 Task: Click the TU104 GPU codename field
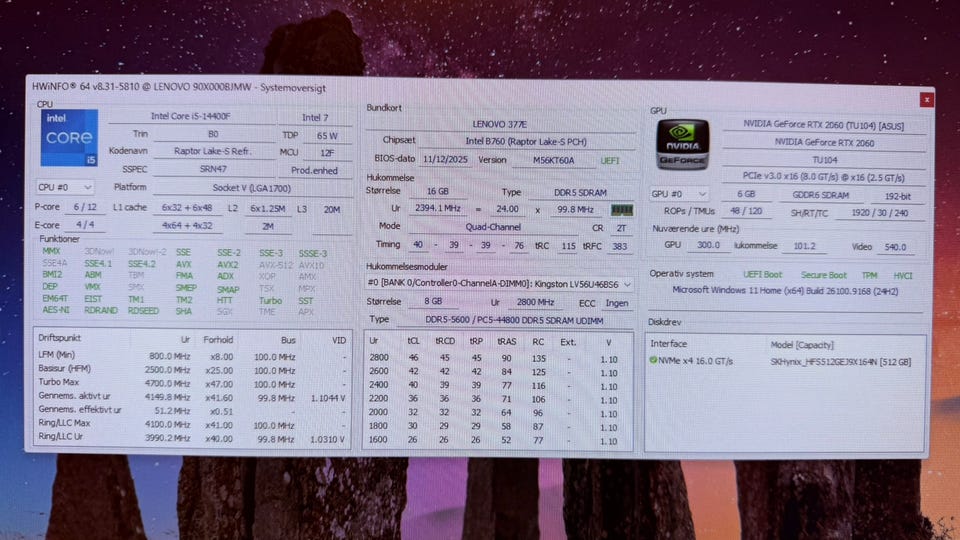click(824, 160)
